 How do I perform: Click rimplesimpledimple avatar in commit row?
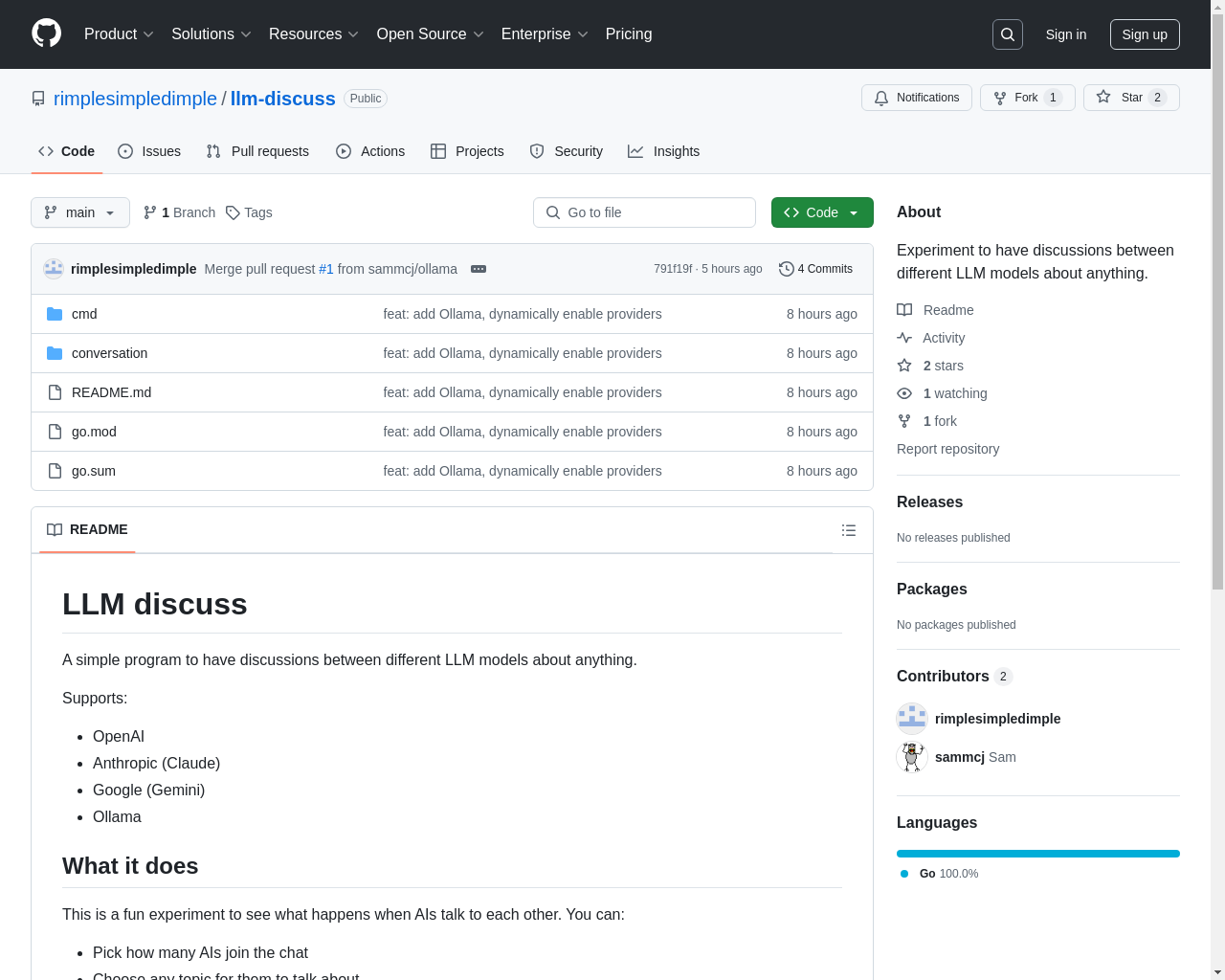pyautogui.click(x=54, y=269)
